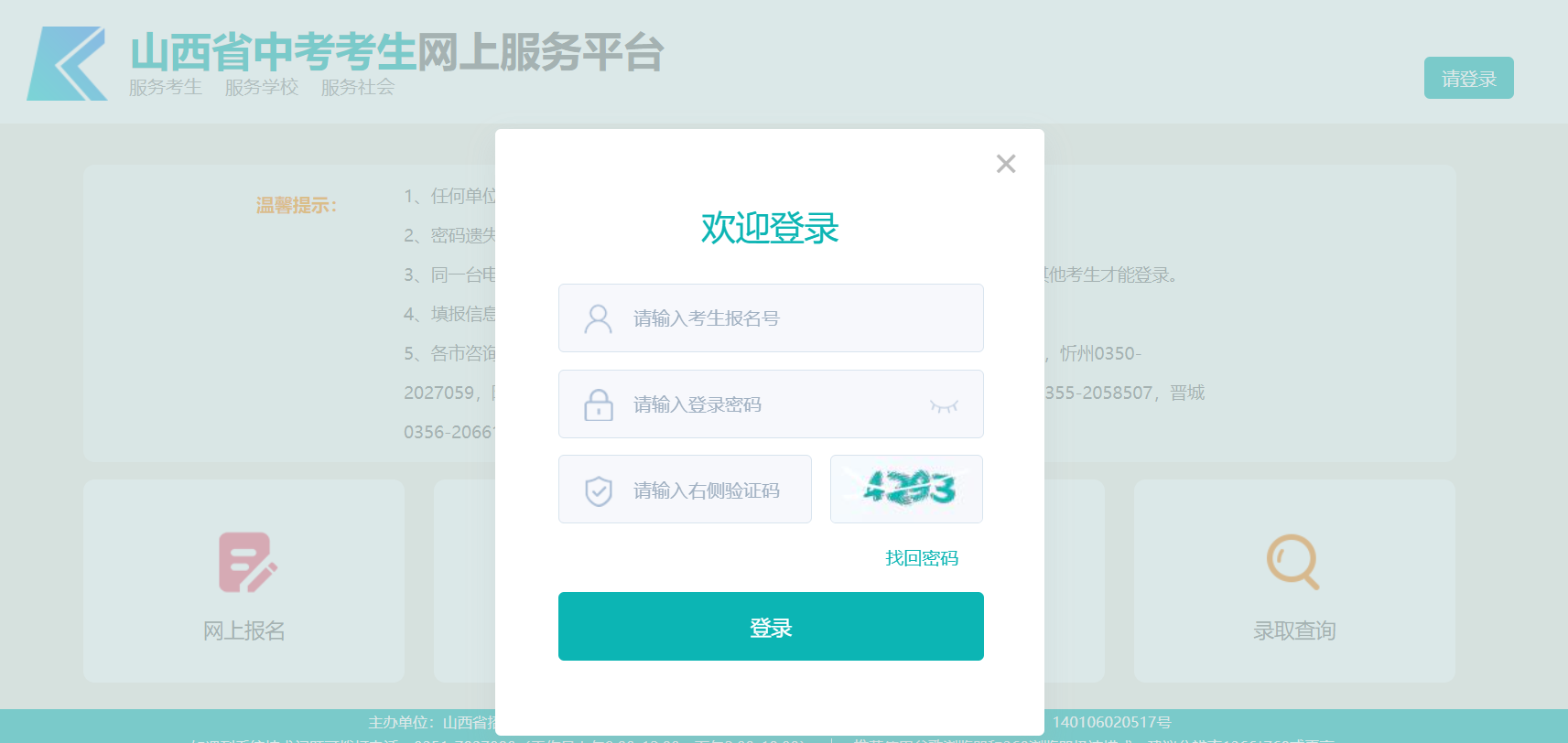This screenshot has height=743, width=1568.
Task: Click the shield icon in captcha field
Action: (598, 490)
